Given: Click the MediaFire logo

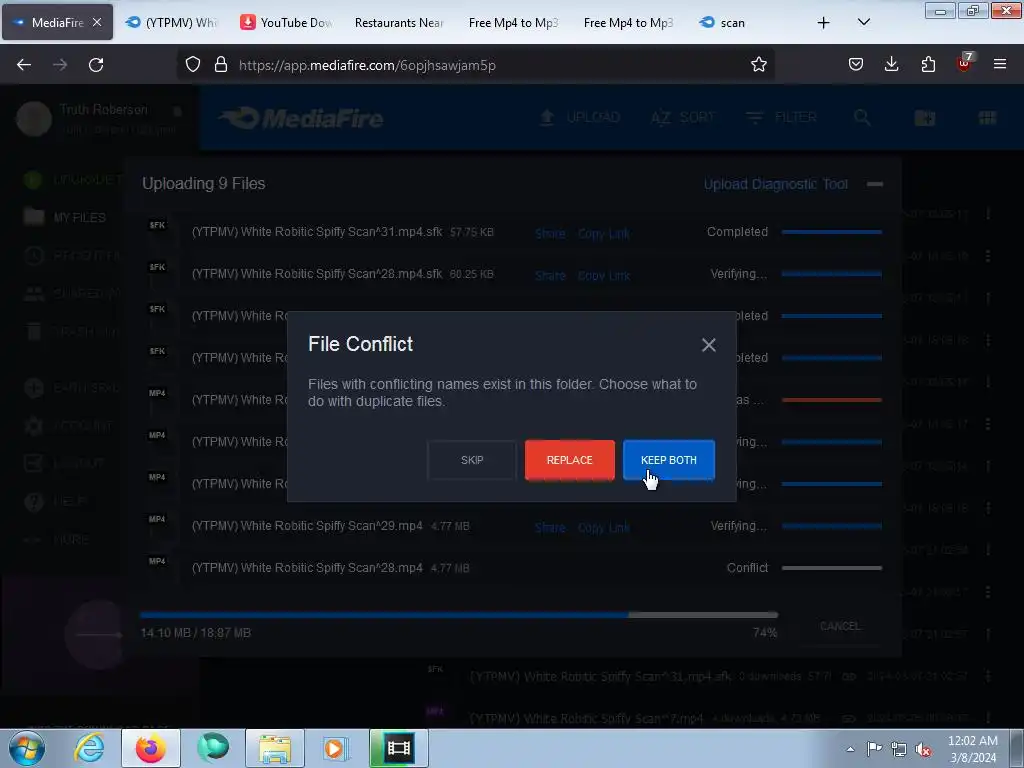Looking at the screenshot, I should (x=300, y=118).
